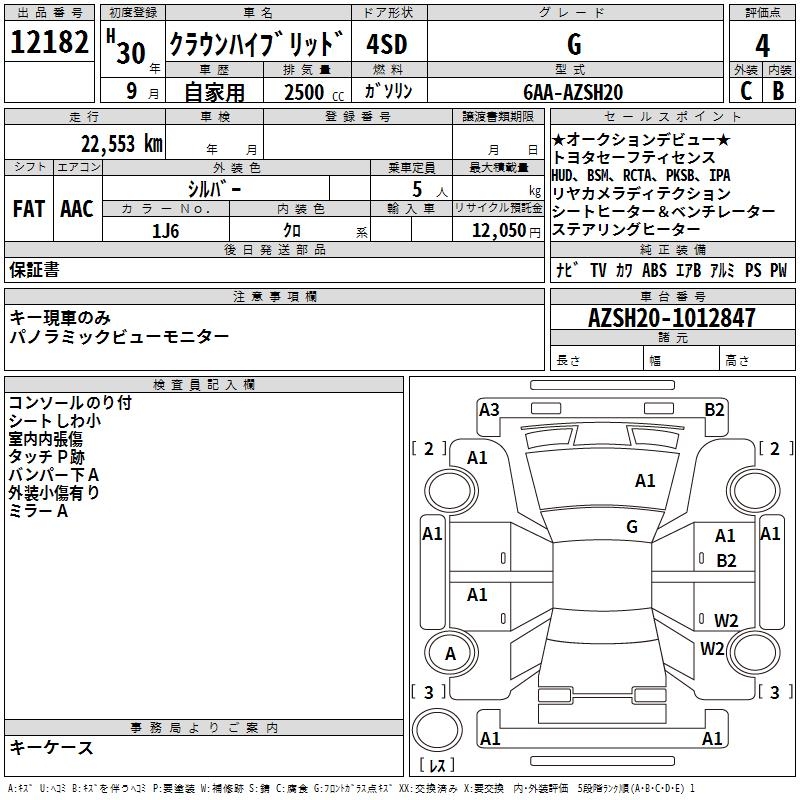Select interior grade B
This screenshot has width=800, height=800.
tap(778, 91)
